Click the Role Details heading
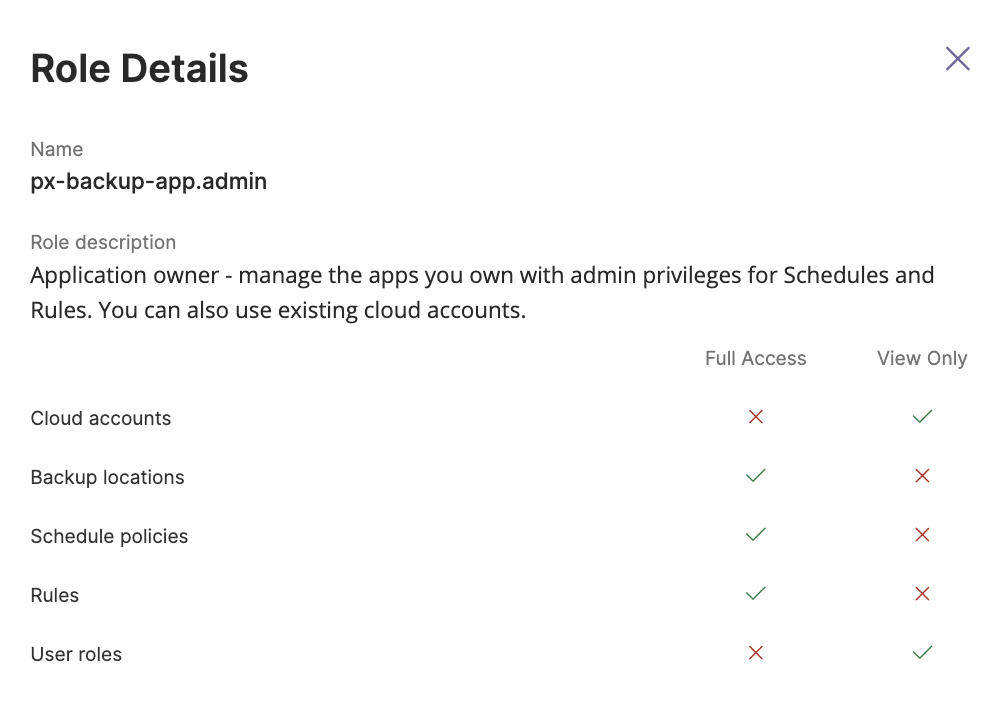The image size is (1006, 720). [139, 69]
